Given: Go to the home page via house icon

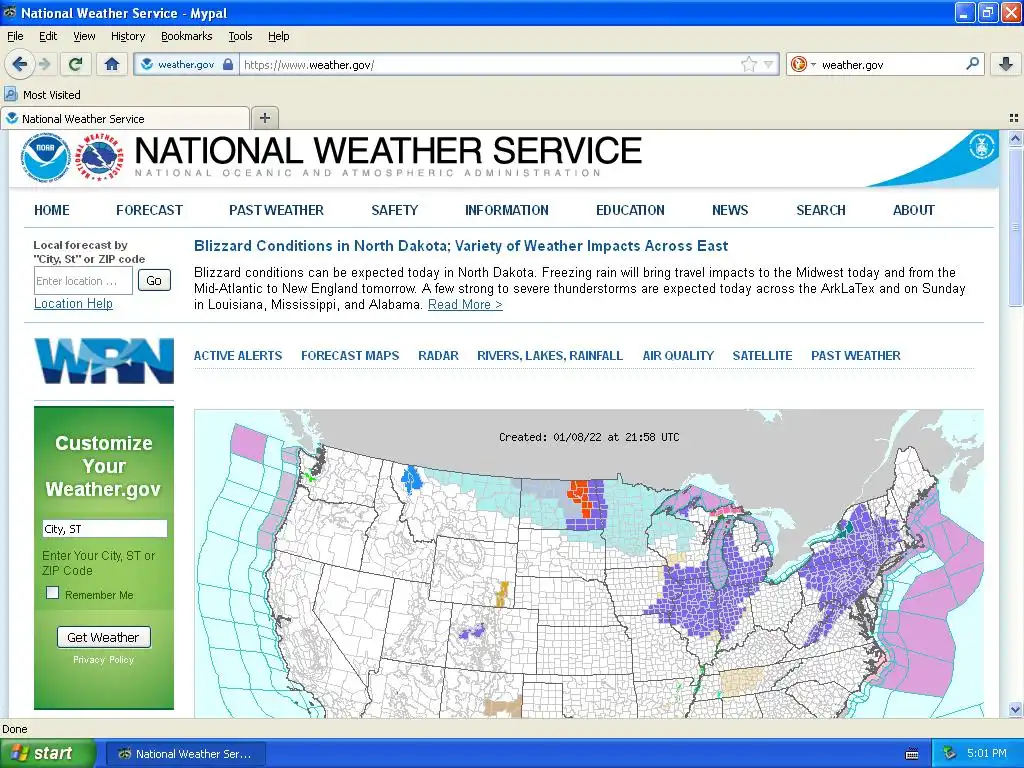Looking at the screenshot, I should 112,64.
